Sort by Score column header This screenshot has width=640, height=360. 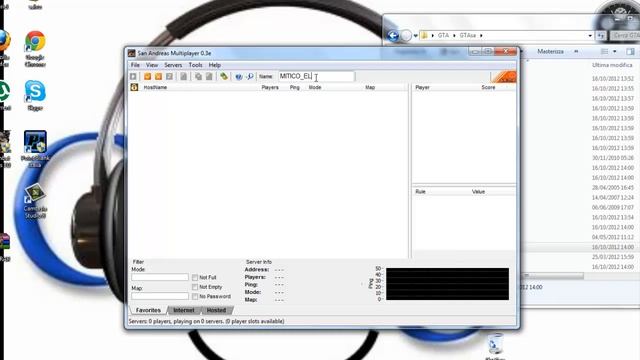pos(488,87)
